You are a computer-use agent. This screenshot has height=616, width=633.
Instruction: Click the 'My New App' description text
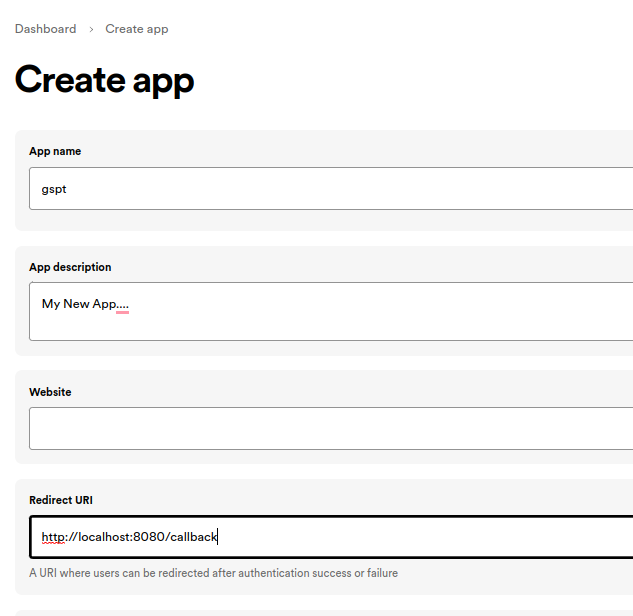[79, 304]
